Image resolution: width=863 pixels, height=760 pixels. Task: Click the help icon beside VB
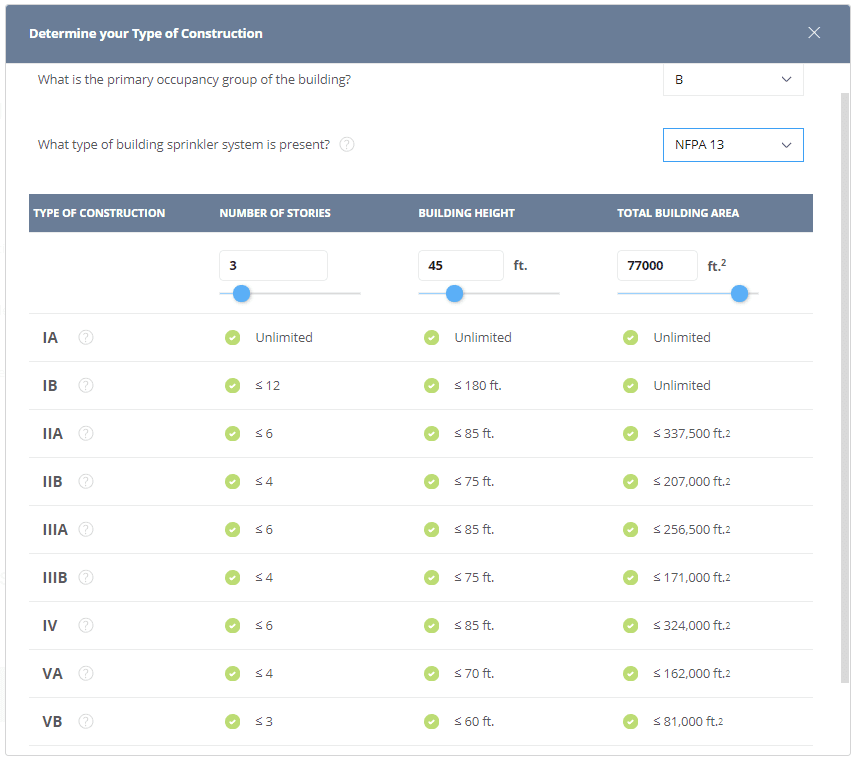86,721
